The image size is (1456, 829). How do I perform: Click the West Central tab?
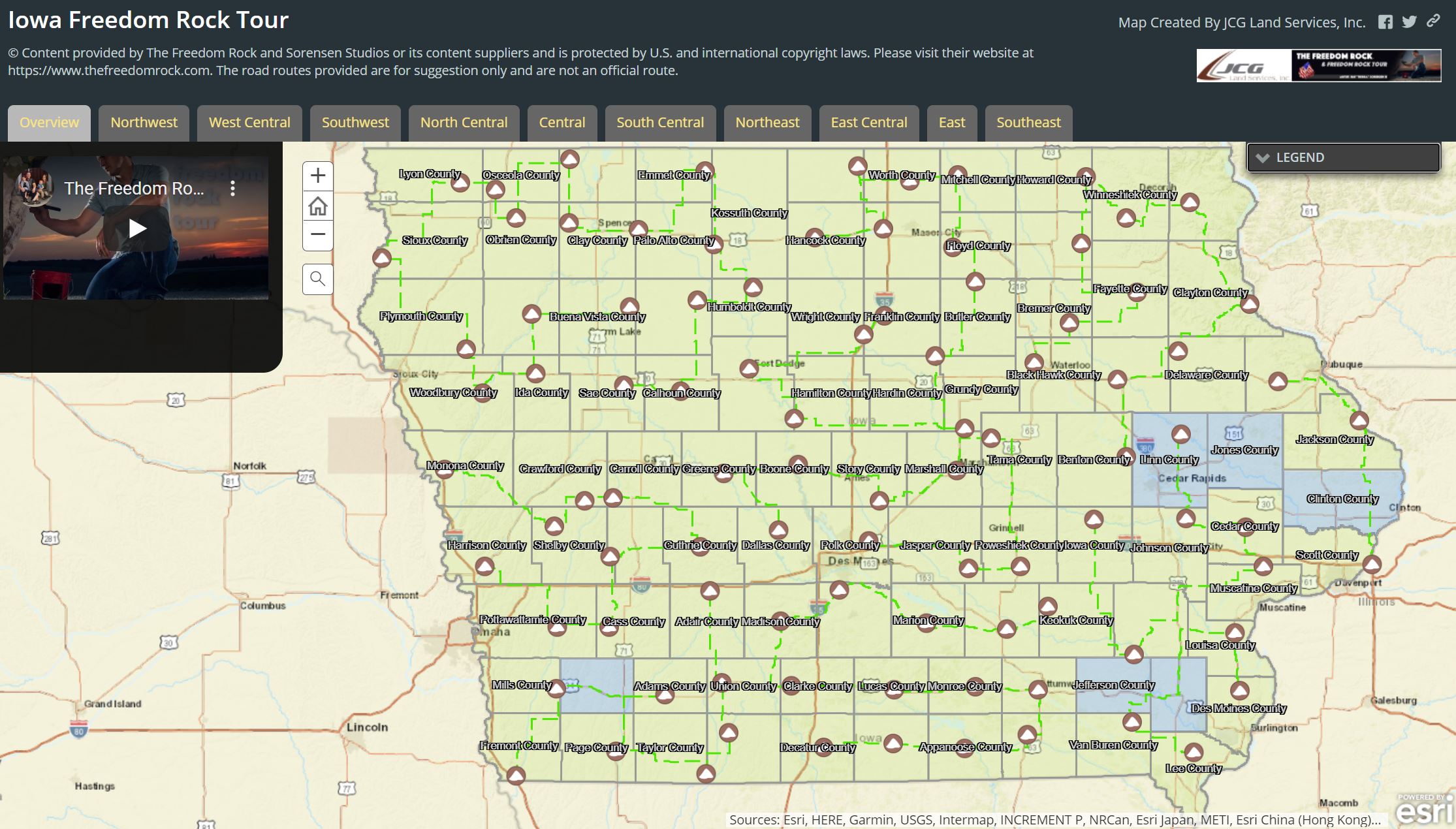point(249,122)
